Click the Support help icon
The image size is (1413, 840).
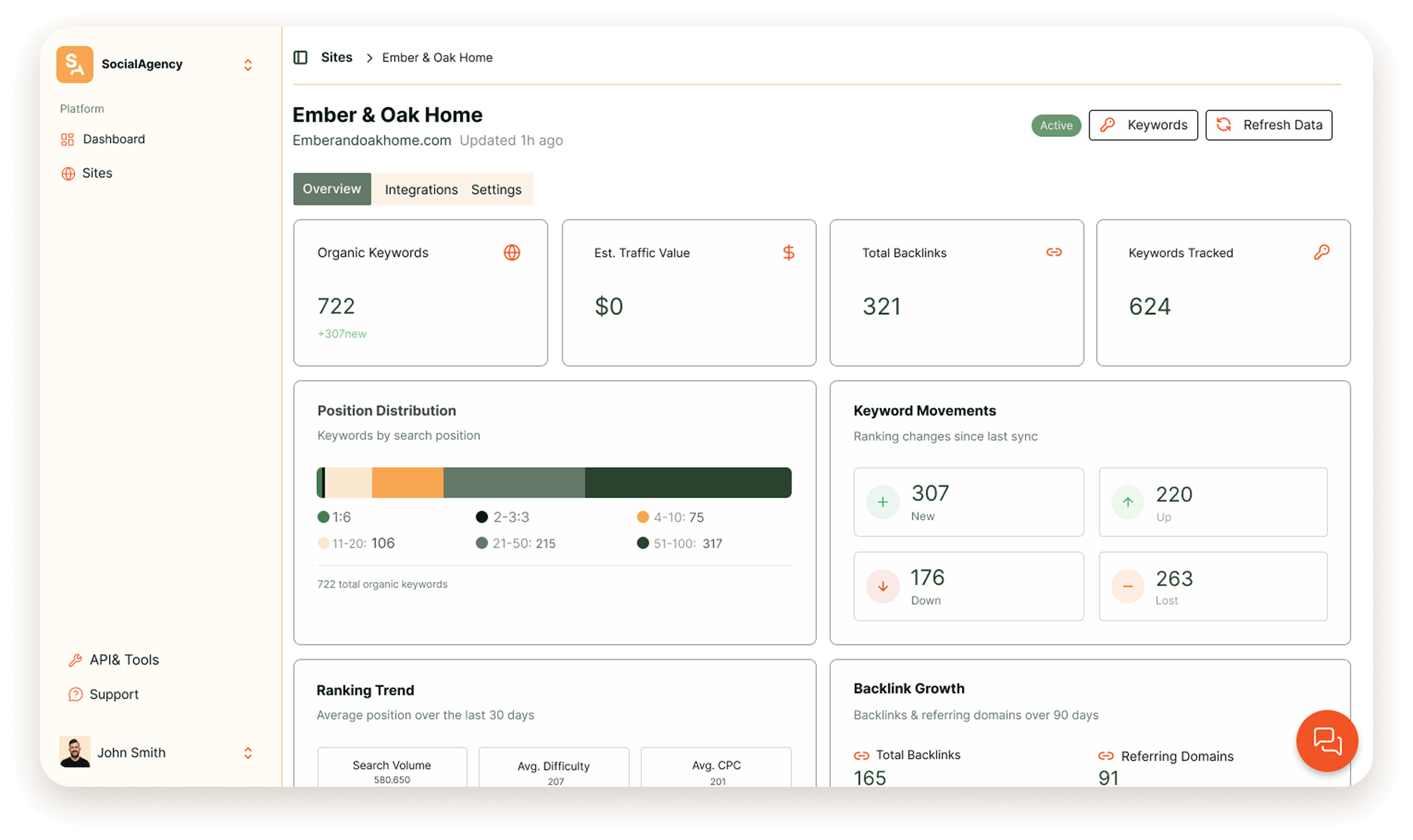point(75,694)
